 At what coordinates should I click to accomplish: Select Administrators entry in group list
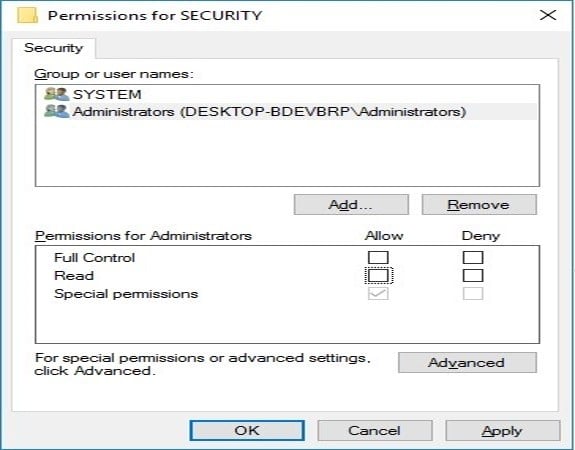click(290, 111)
